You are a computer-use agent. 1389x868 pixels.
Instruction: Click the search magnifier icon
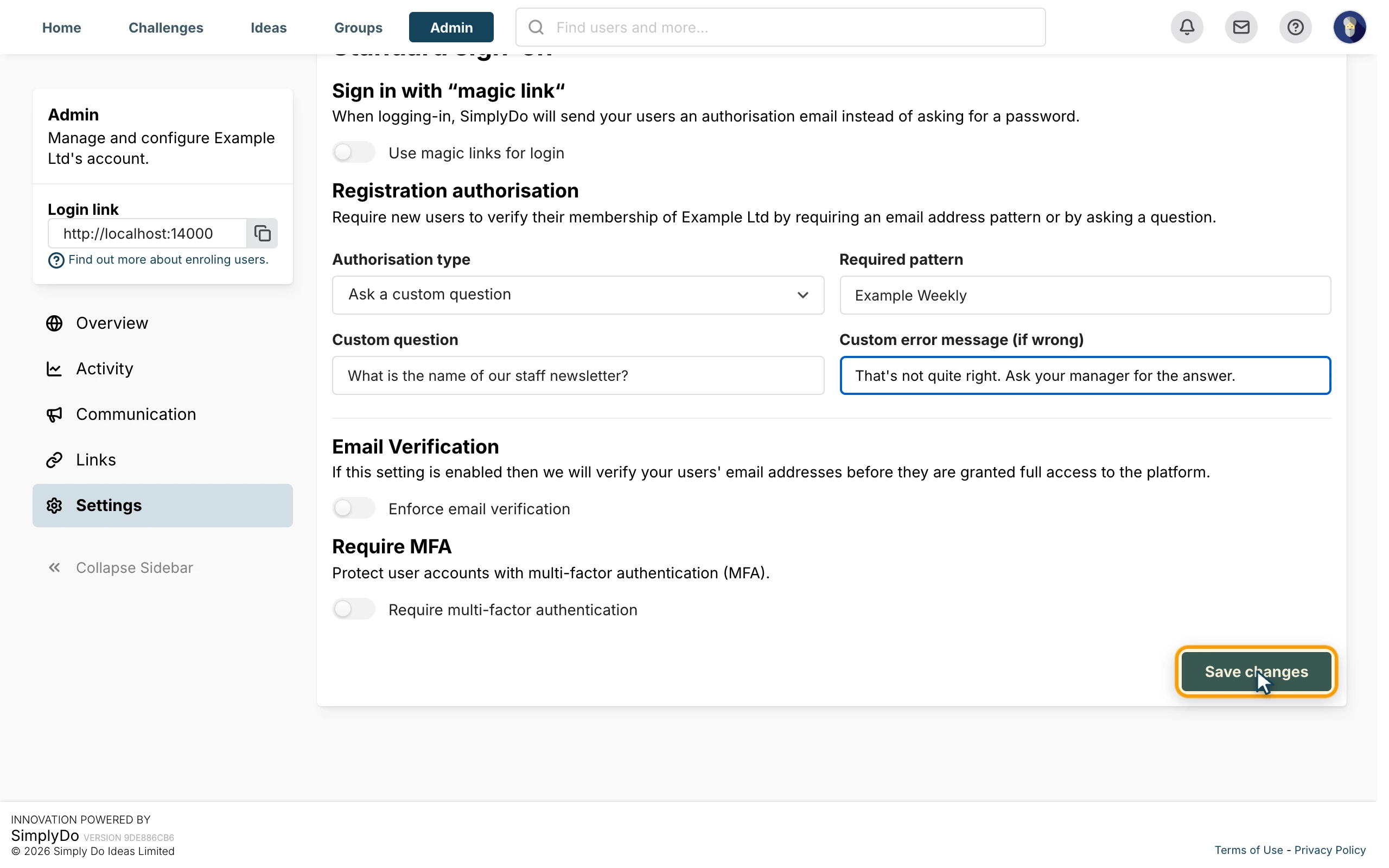tap(536, 27)
